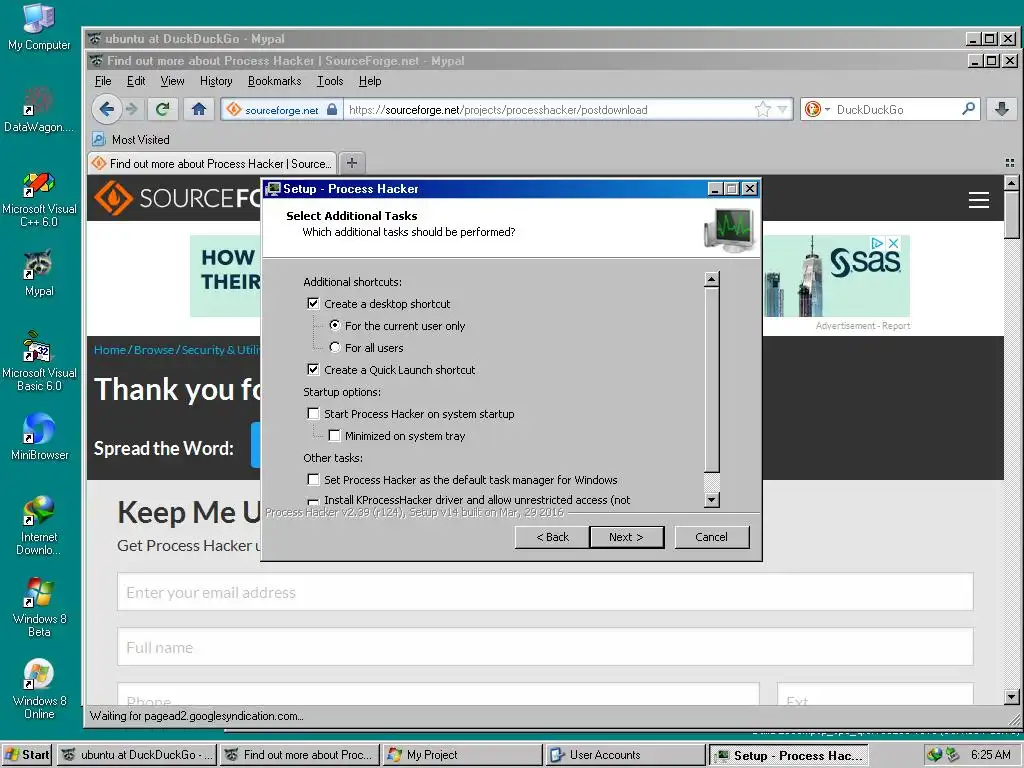Click the padlock site security icon
The width and height of the screenshot is (1024, 768).
pos(332,109)
